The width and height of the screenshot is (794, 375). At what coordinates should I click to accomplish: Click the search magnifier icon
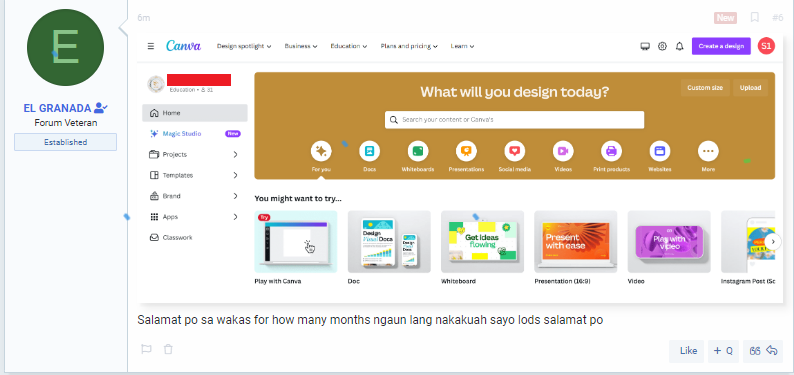(x=394, y=120)
